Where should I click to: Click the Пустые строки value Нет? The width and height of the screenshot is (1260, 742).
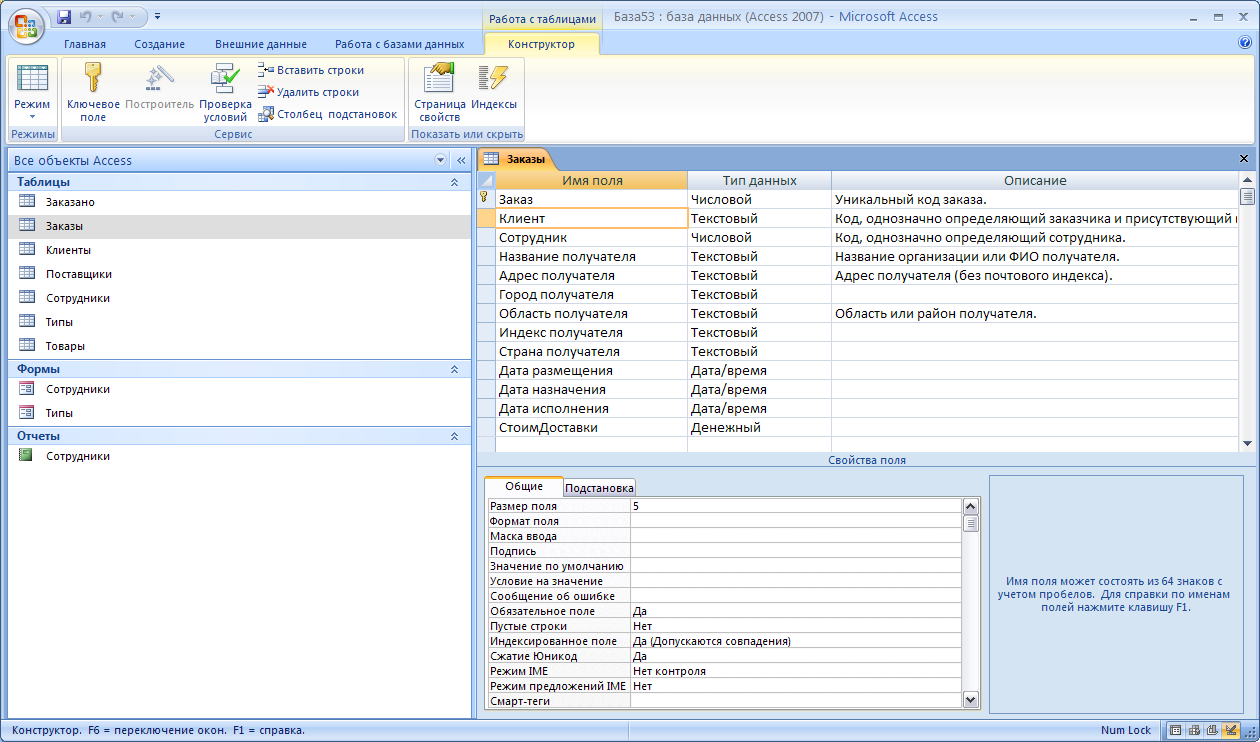click(x=796, y=626)
